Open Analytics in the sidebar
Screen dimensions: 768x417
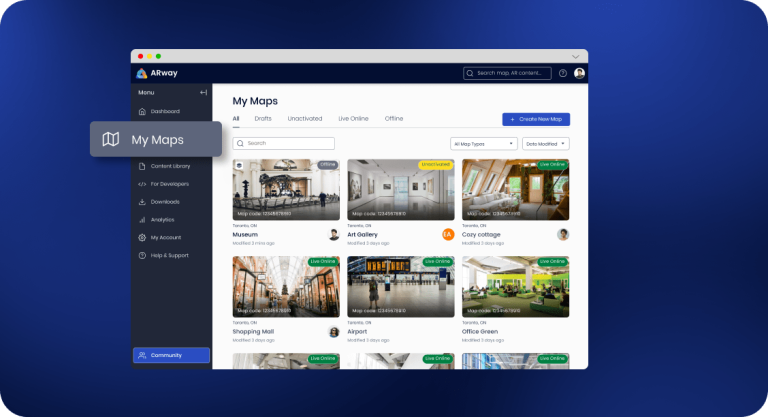coord(162,220)
